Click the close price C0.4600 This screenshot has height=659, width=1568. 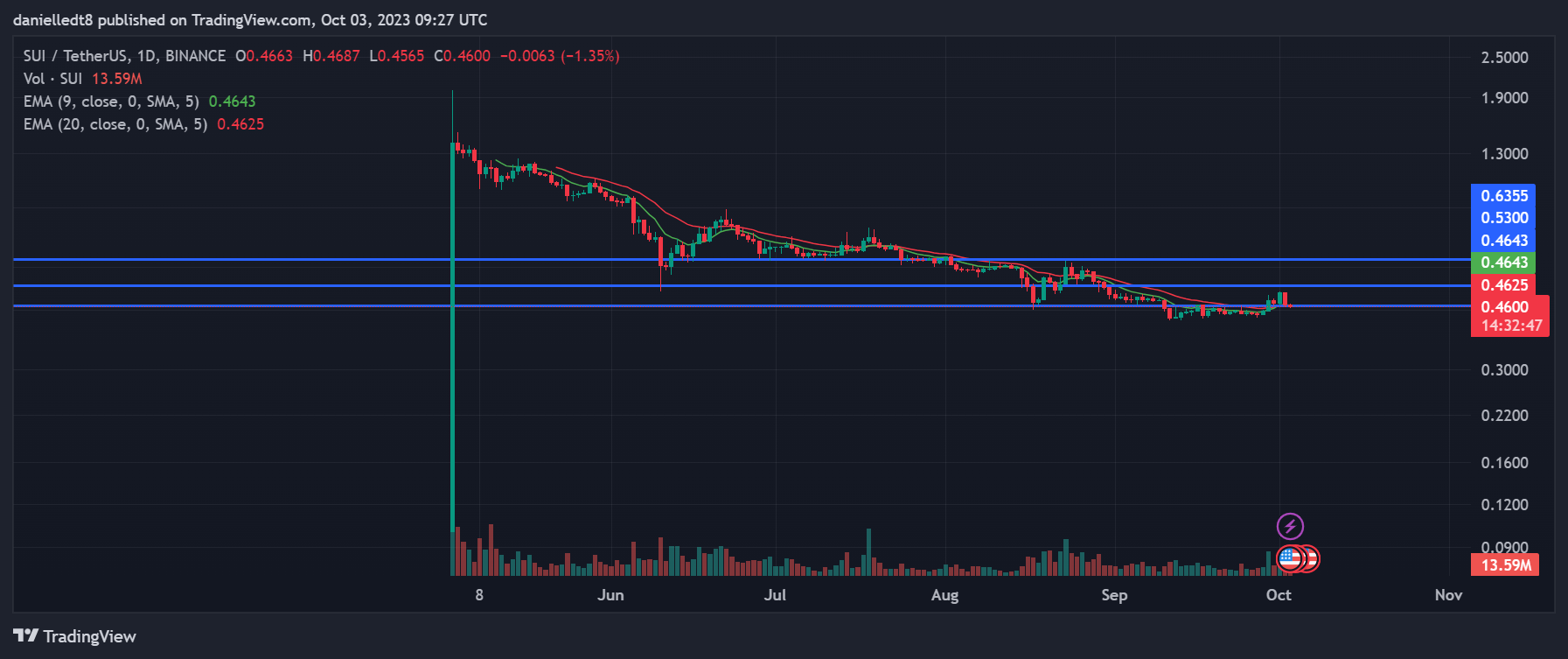coord(462,56)
